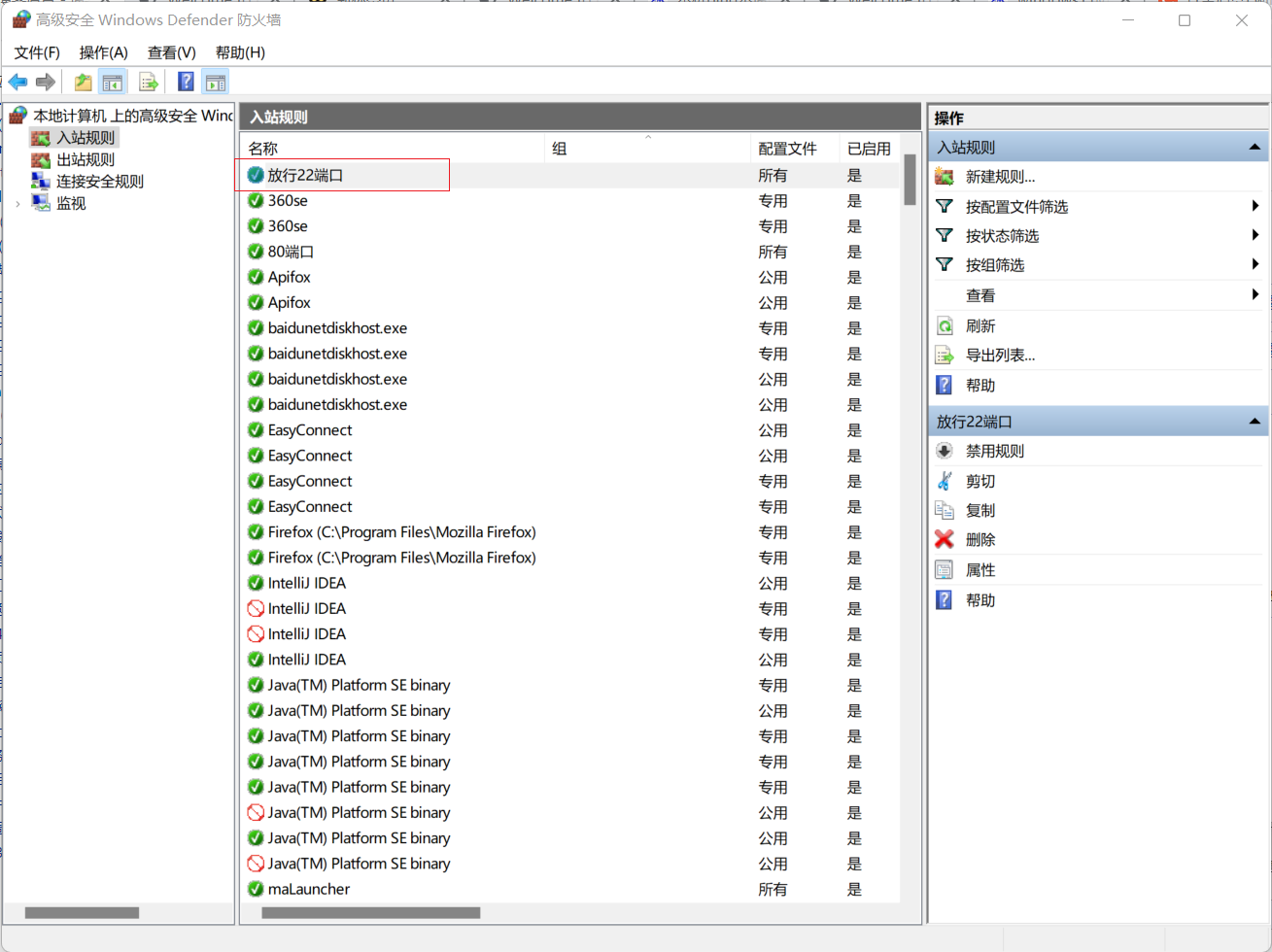Viewport: 1272px width, 952px height.
Task: Click 是 in the 放行22端口 row
Action: 854,175
